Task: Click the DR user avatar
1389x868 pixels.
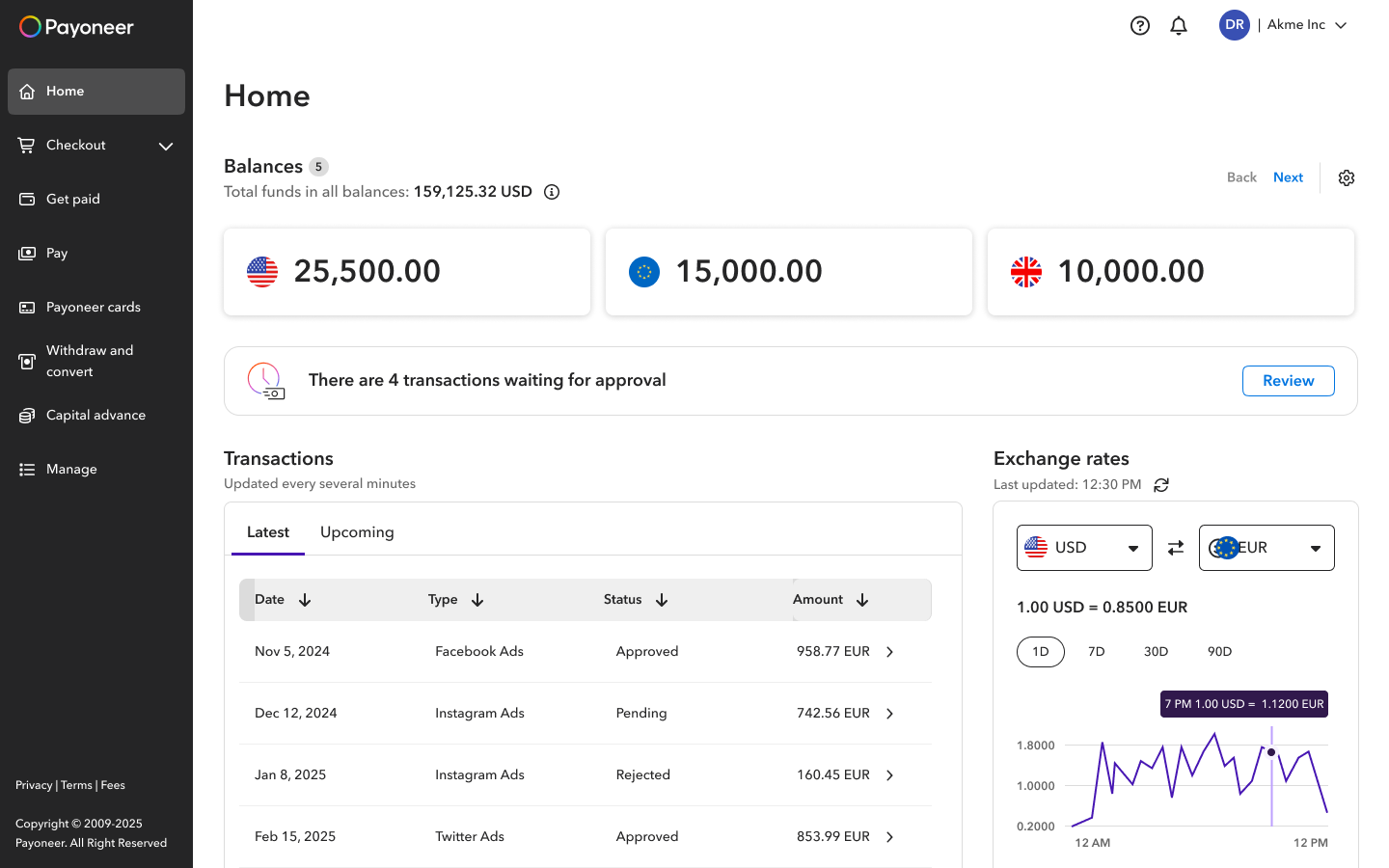Action: coord(1235,25)
